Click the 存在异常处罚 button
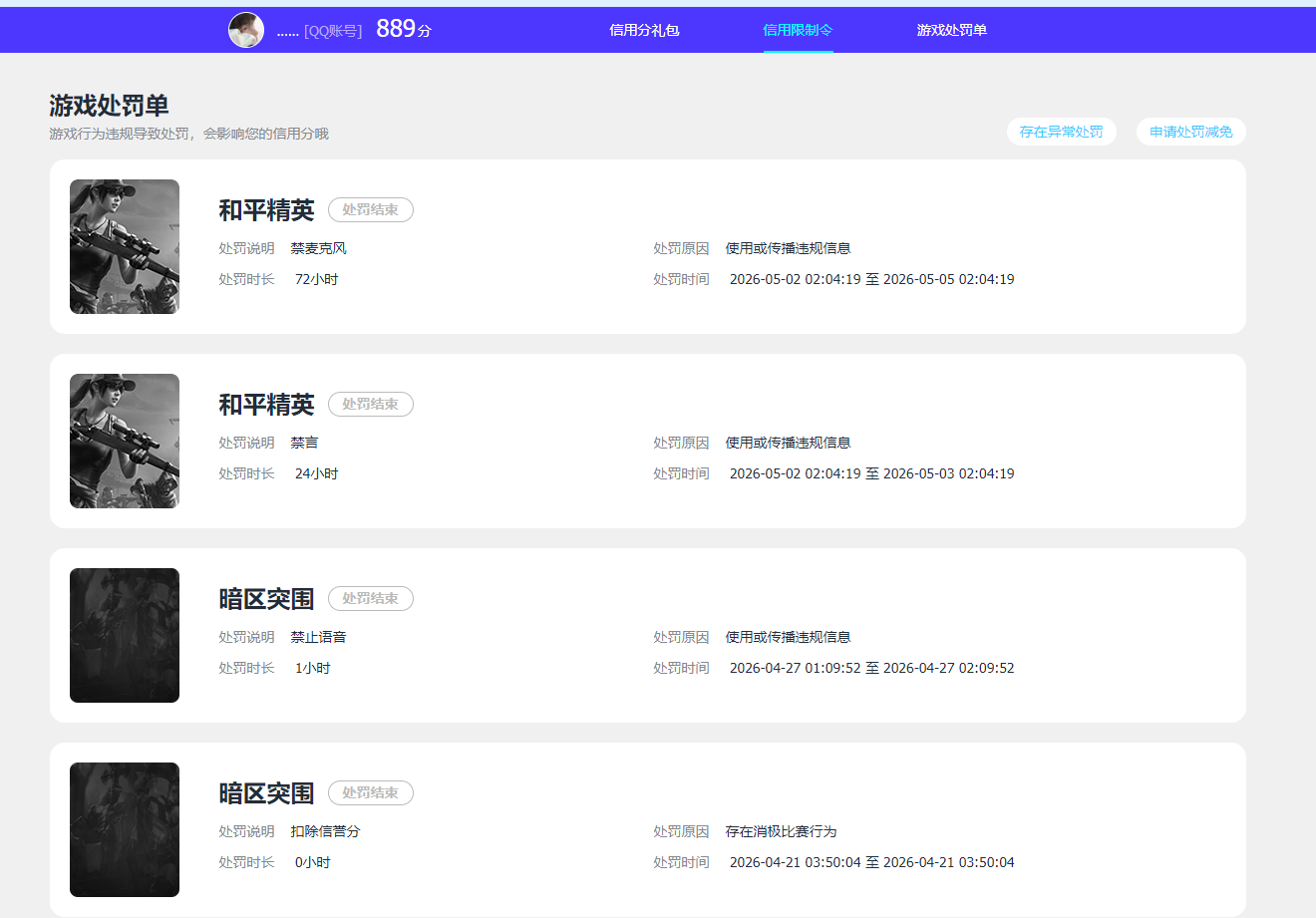Screen dimensions: 1316x918 click(1062, 132)
